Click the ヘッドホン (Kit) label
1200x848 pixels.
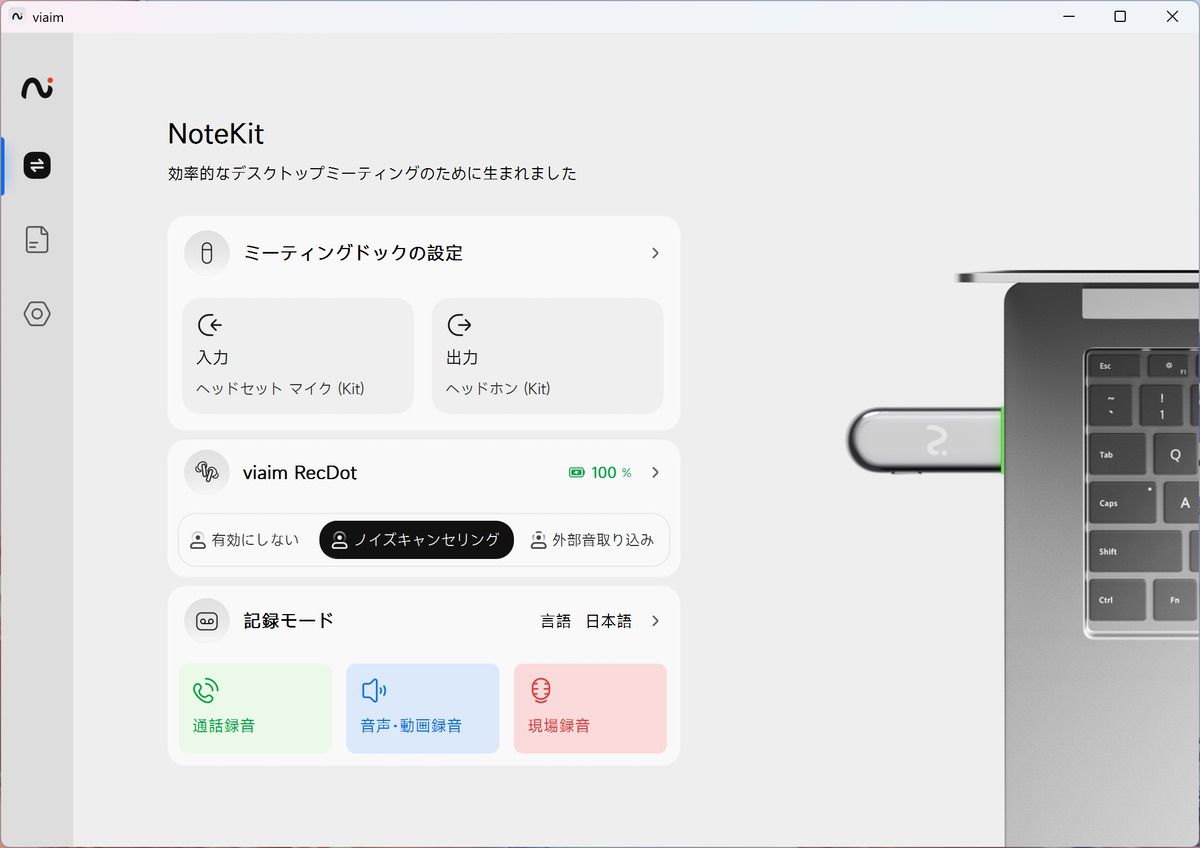click(498, 389)
